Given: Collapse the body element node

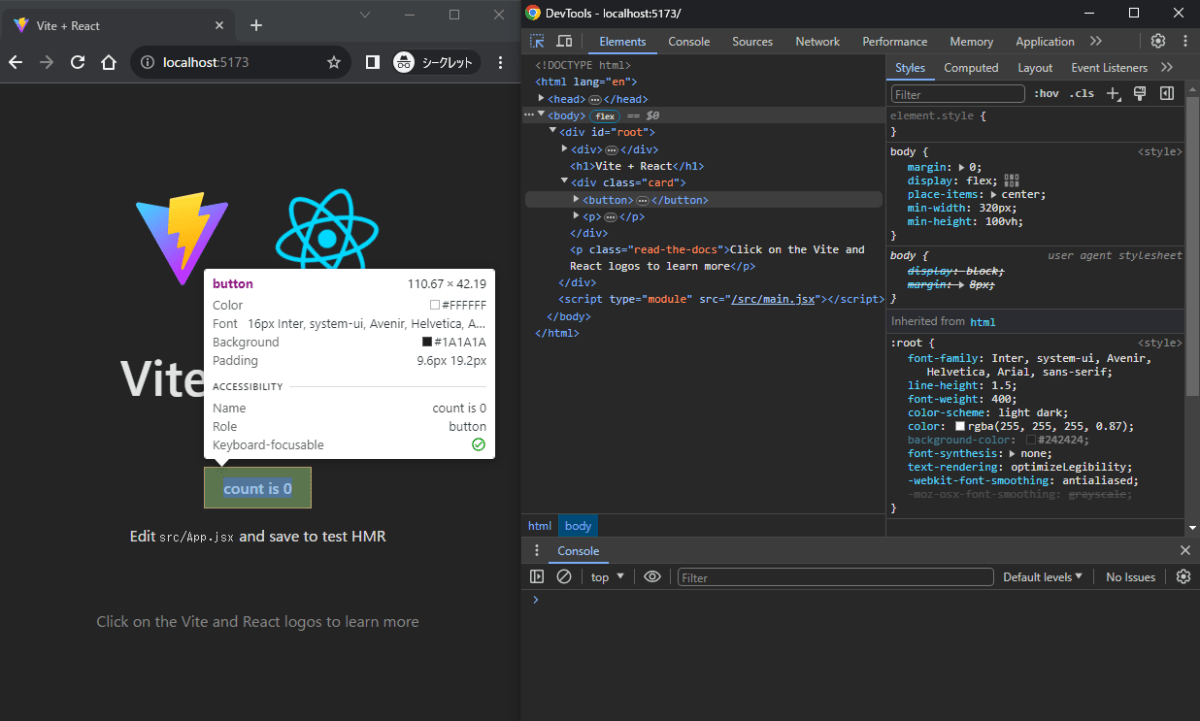Looking at the screenshot, I should pyautogui.click(x=541, y=115).
